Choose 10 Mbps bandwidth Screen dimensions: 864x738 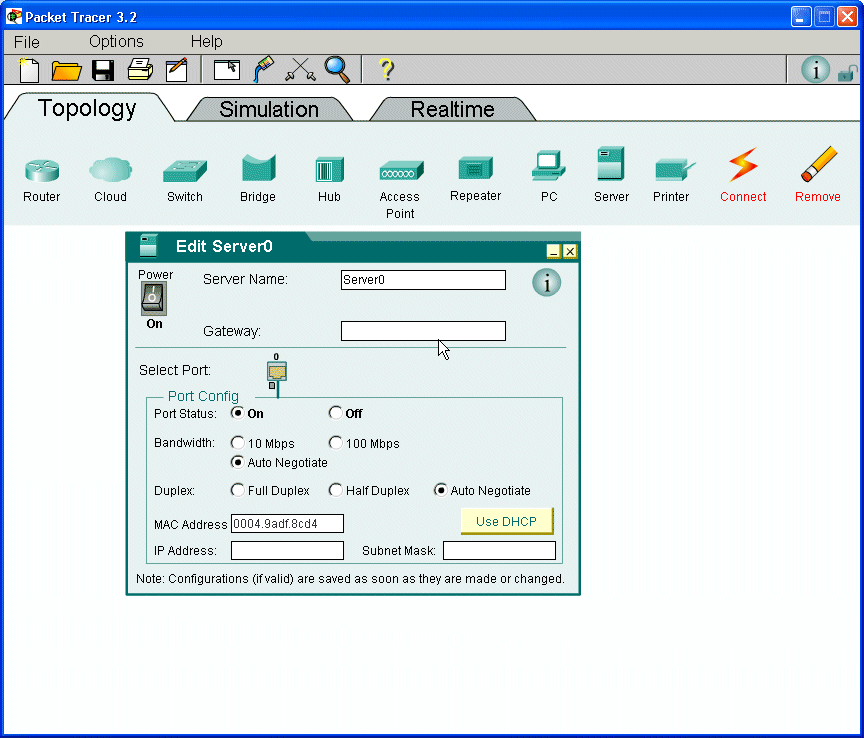237,443
